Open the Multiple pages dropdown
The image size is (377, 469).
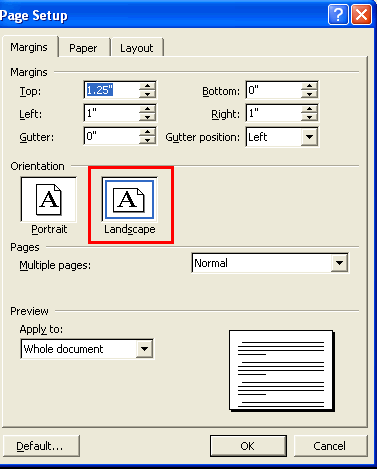click(x=339, y=263)
